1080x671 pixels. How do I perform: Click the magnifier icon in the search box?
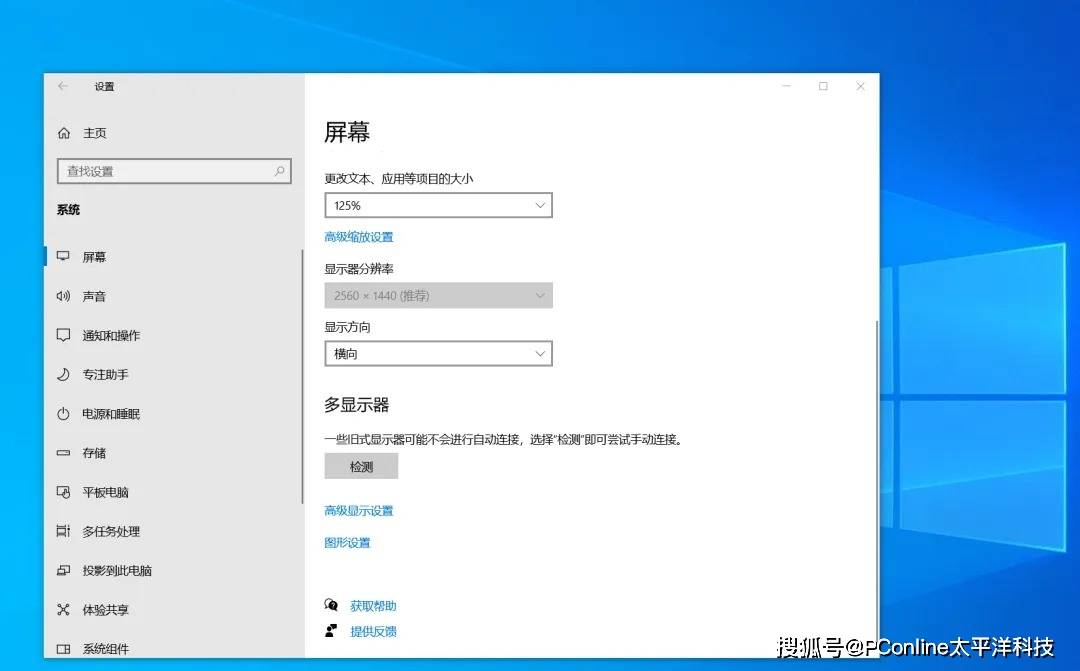pyautogui.click(x=279, y=171)
